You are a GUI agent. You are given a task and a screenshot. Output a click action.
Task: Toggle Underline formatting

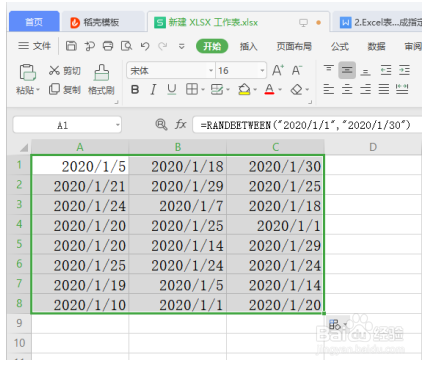[172, 89]
